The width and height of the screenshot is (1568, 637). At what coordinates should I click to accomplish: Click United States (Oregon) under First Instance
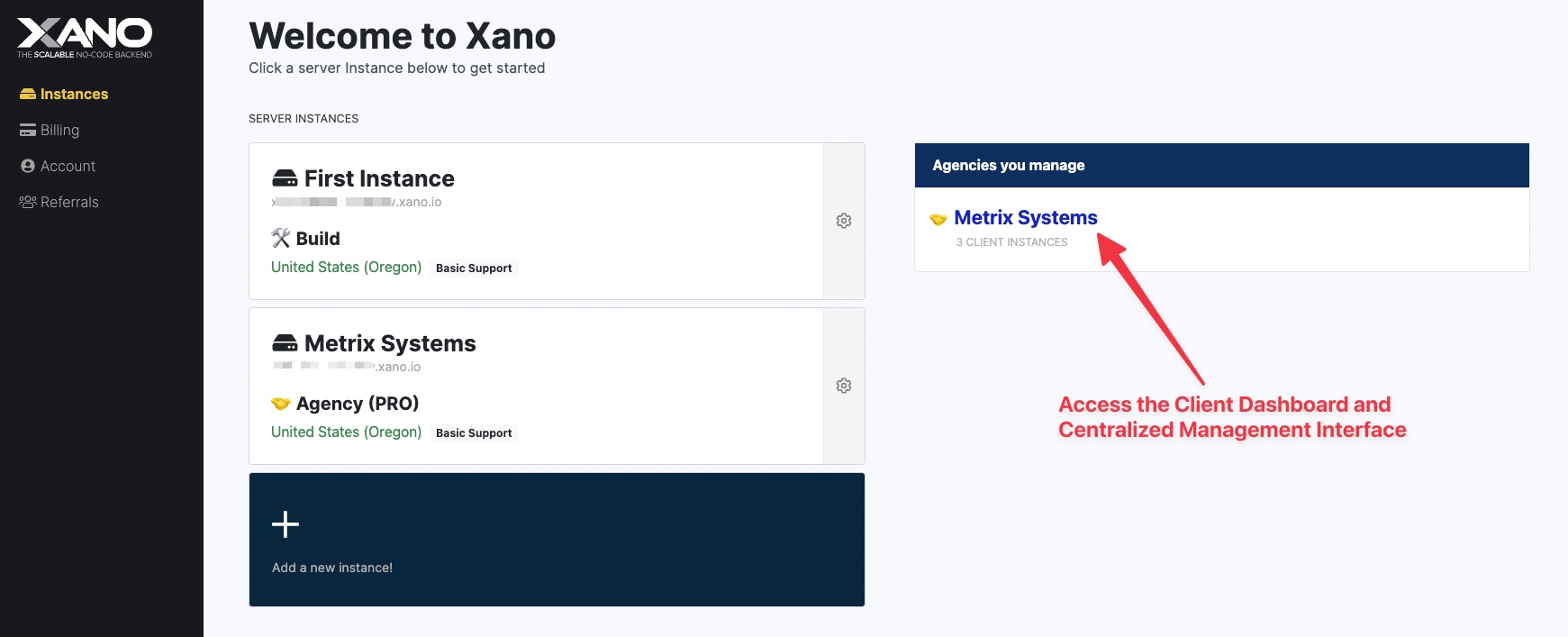tap(347, 267)
